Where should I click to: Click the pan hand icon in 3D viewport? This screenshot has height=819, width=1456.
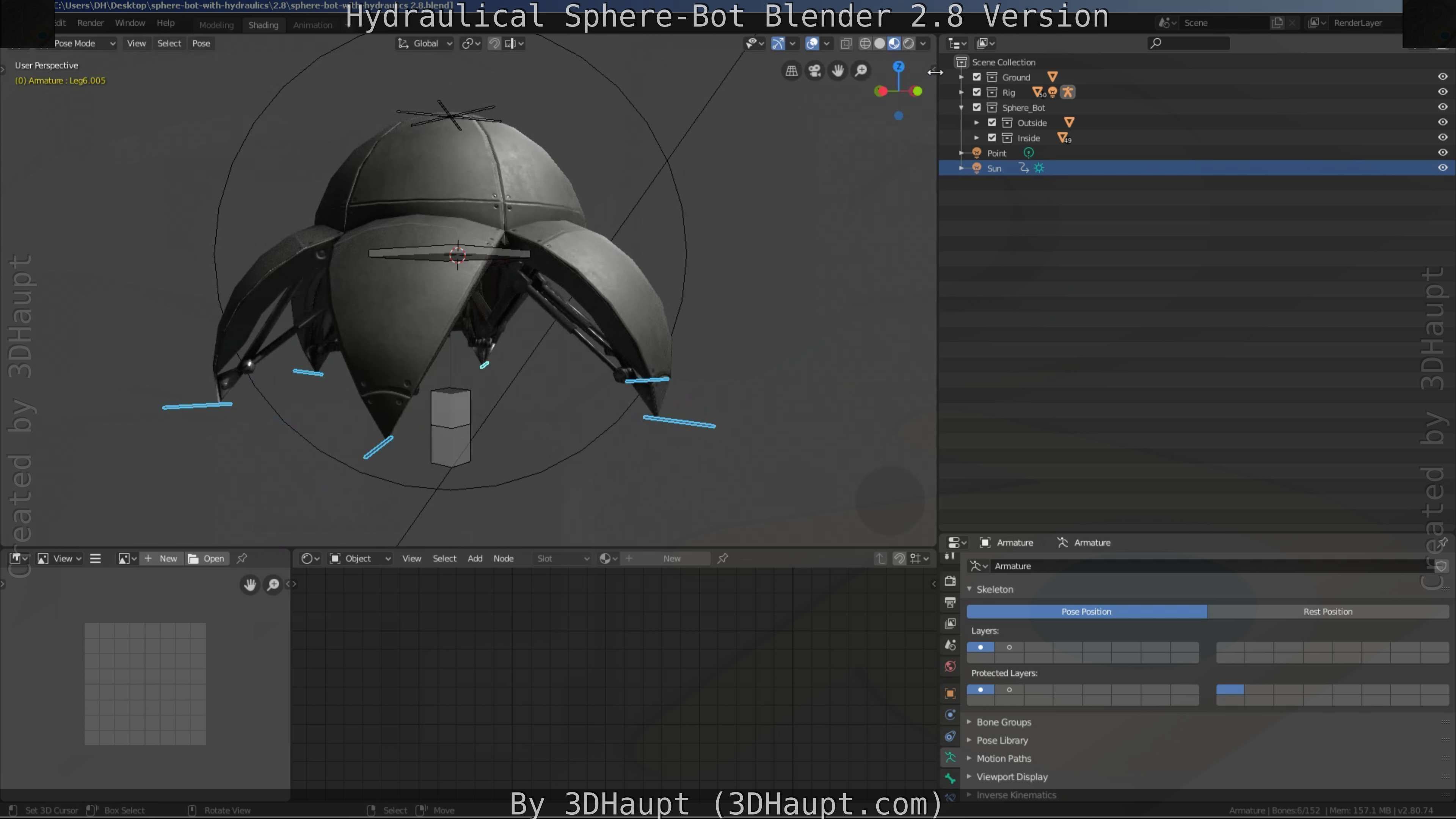coord(838,71)
